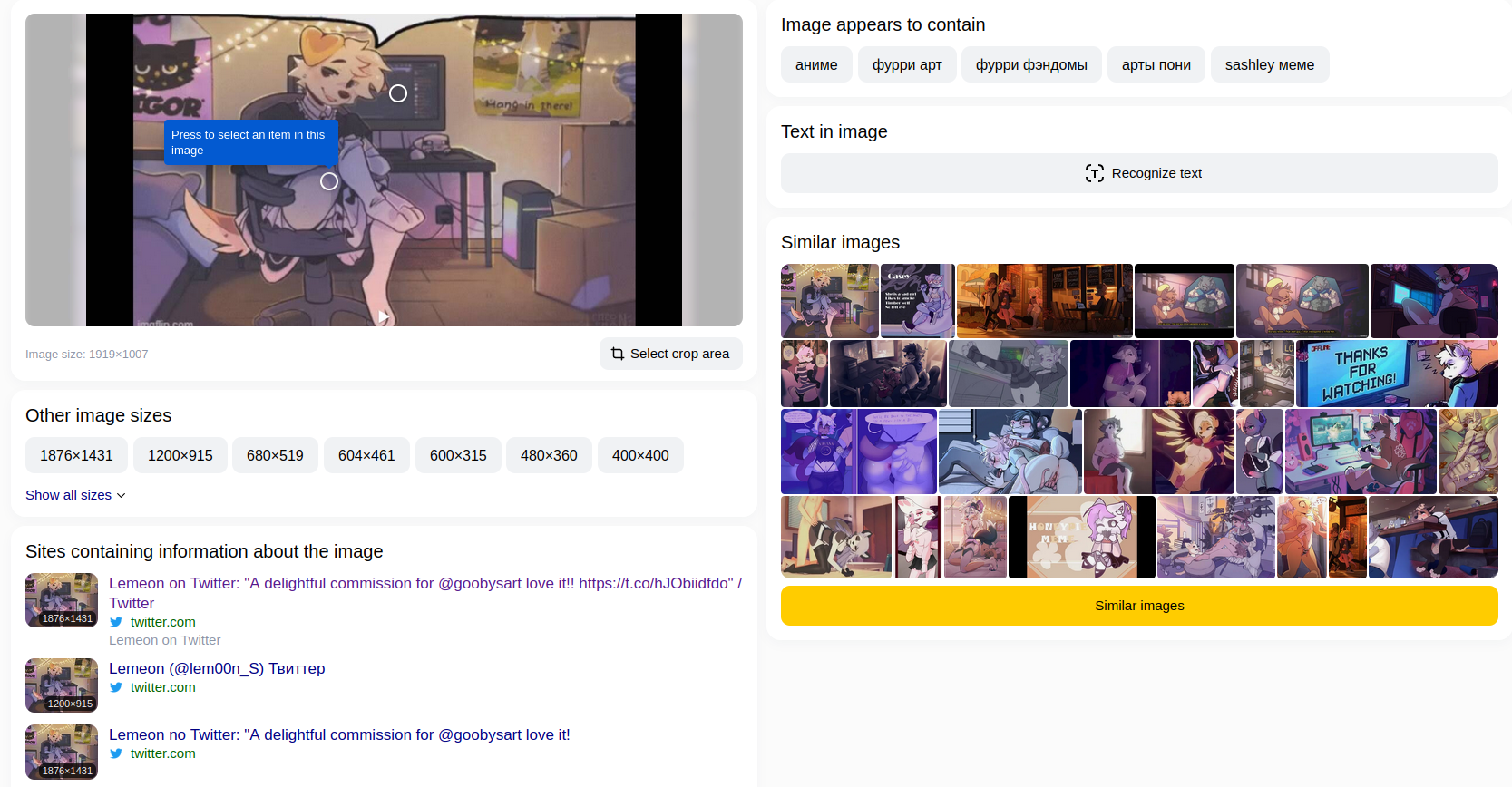Click the sashley меме tag
The width and height of the screenshot is (1512, 787).
pos(1270,64)
